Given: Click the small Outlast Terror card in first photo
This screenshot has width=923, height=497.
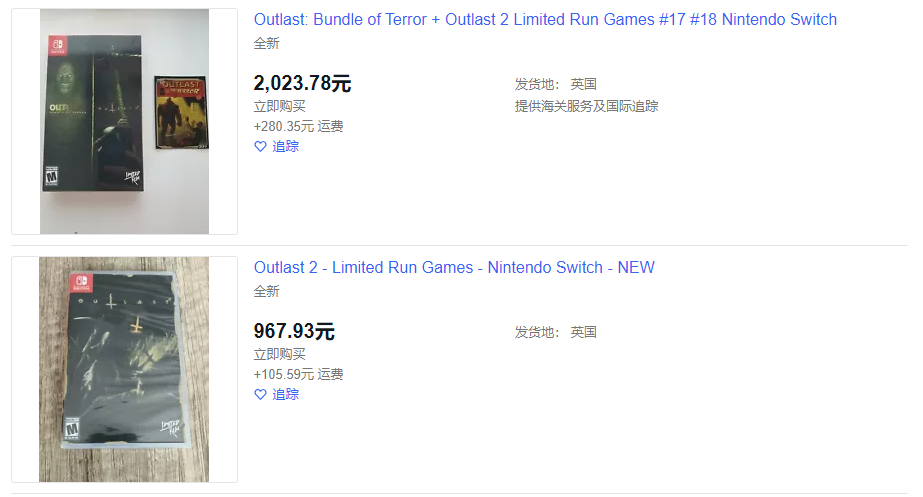Looking at the screenshot, I should (181, 112).
